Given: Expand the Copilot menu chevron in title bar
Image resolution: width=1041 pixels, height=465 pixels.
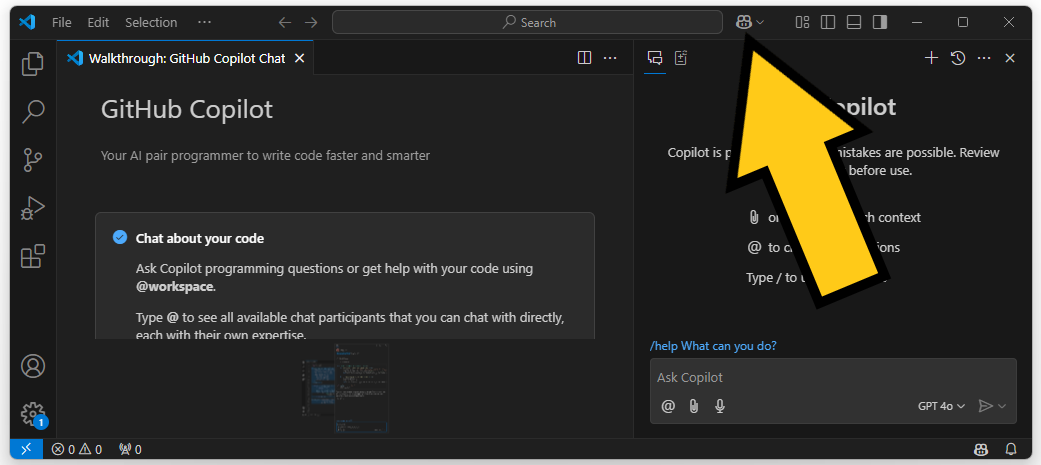Looking at the screenshot, I should pyautogui.click(x=761, y=22).
